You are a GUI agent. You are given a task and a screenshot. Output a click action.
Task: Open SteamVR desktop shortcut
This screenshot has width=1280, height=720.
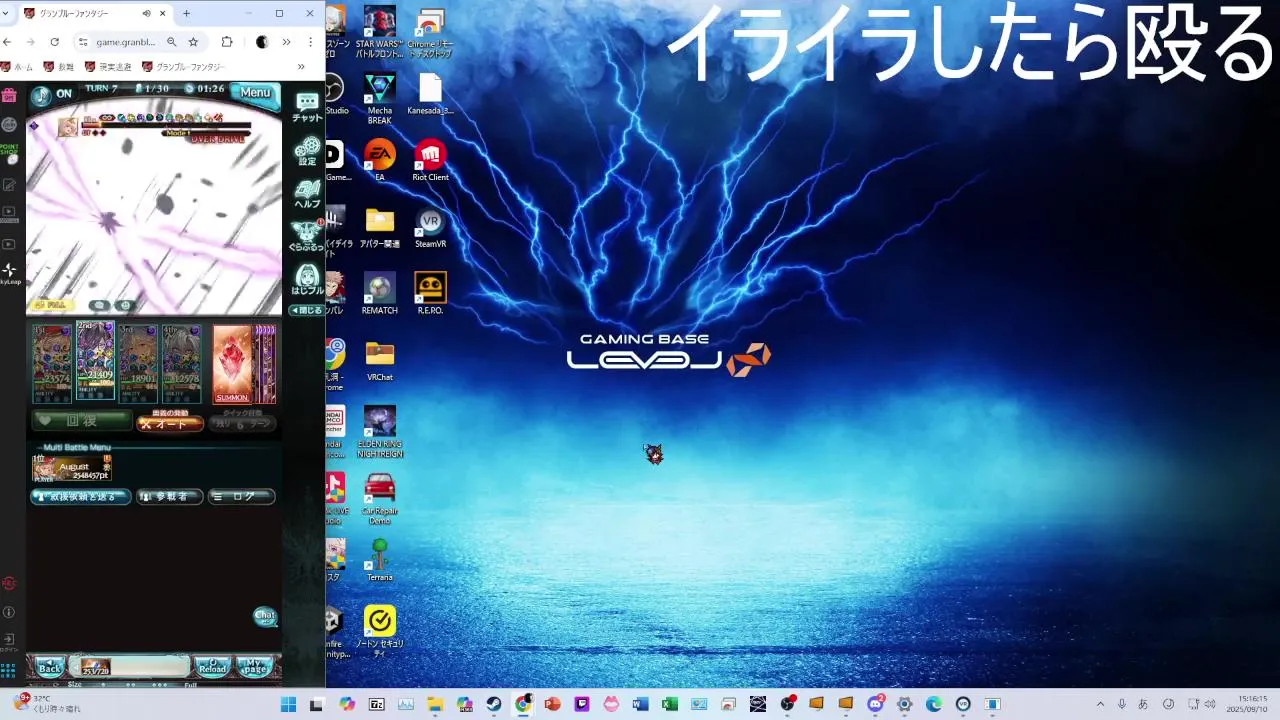coord(430,227)
